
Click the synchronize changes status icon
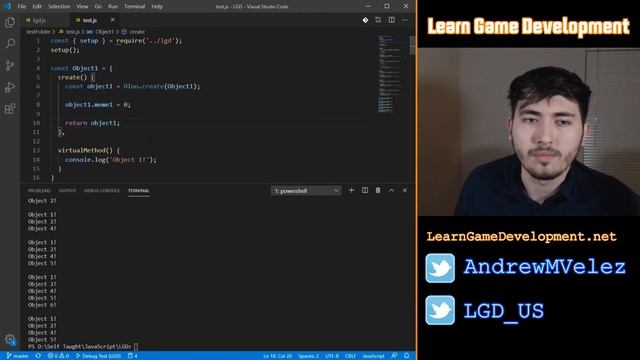click(x=38, y=356)
